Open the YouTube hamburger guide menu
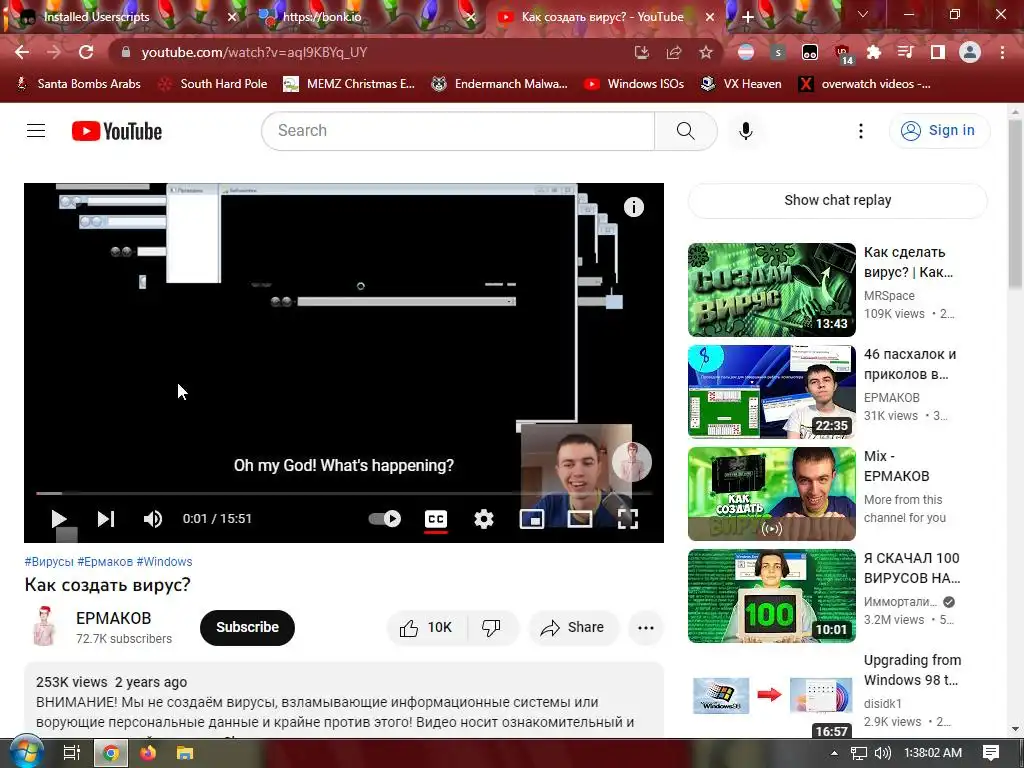Image resolution: width=1024 pixels, height=768 pixels. (36, 131)
